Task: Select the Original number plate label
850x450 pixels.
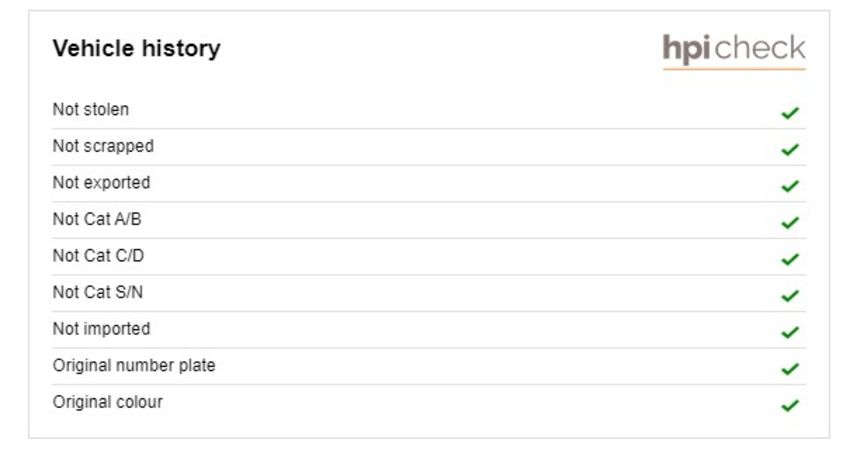Action: click(134, 365)
